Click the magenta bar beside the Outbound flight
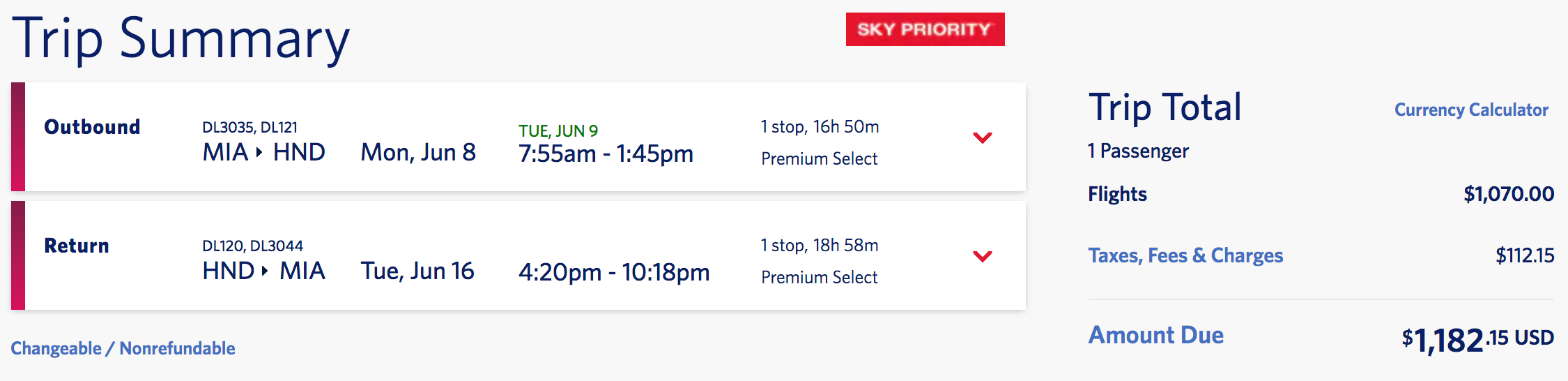This screenshot has width=1568, height=381. [18, 137]
